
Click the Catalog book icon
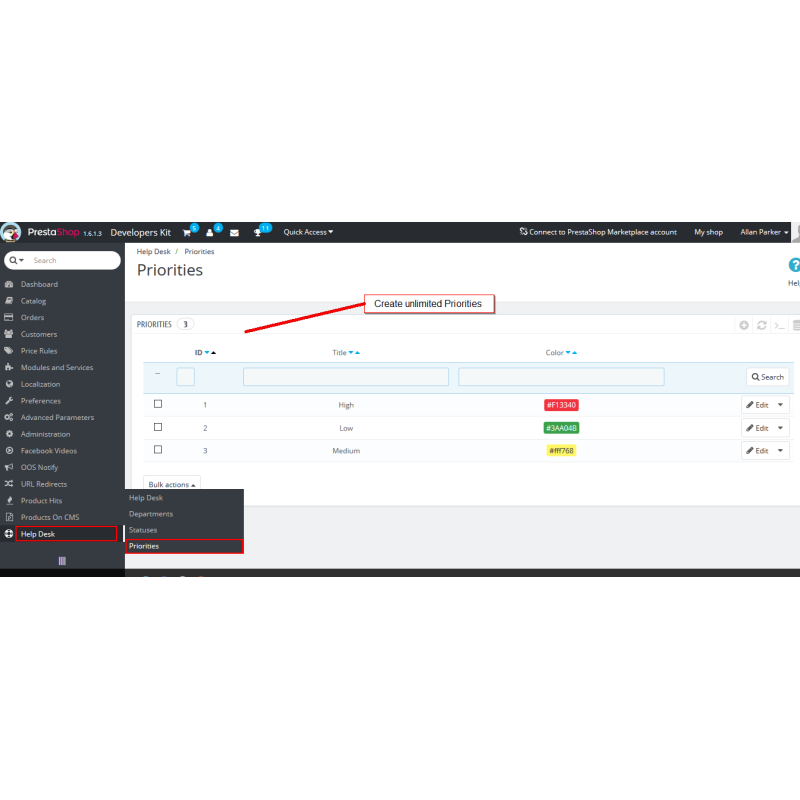click(x=9, y=301)
